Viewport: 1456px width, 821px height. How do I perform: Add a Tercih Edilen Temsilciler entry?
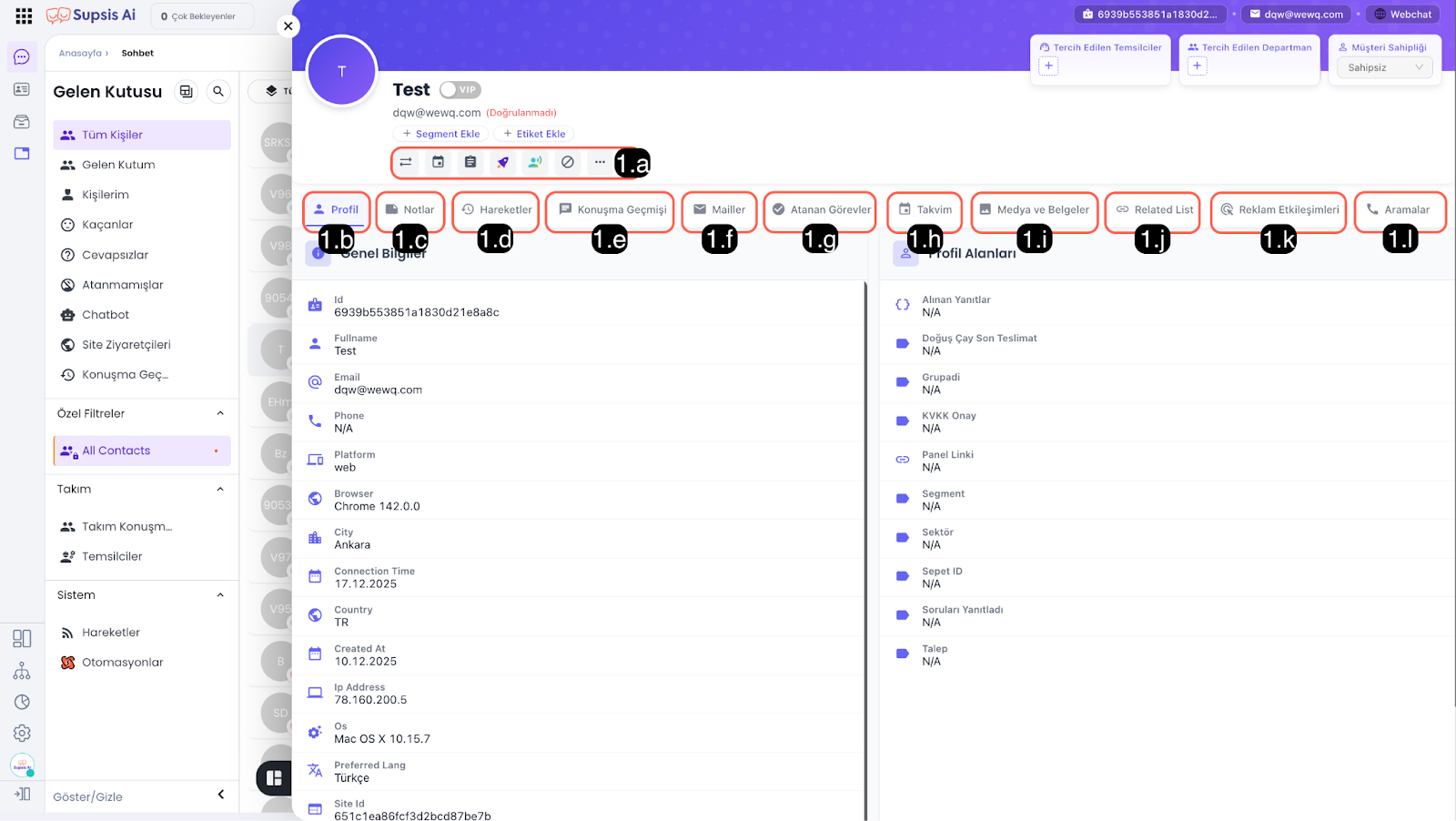(x=1048, y=66)
